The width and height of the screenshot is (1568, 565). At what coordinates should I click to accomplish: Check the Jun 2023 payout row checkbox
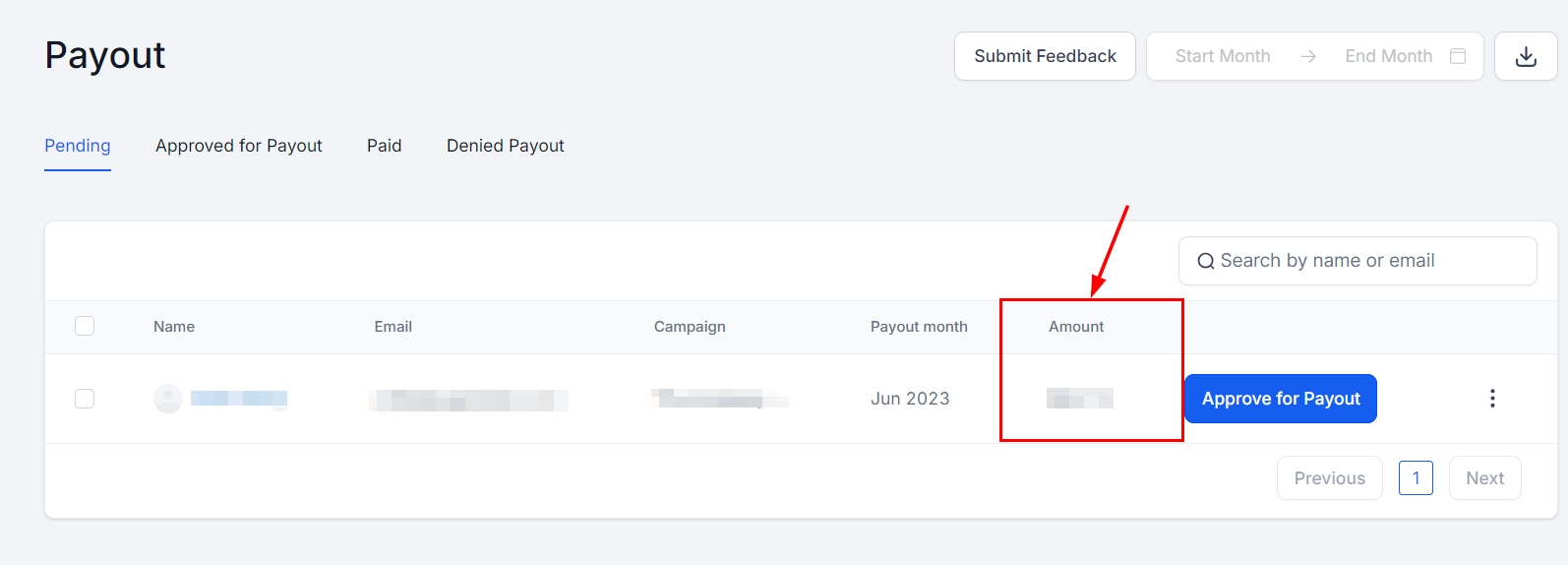[85, 399]
